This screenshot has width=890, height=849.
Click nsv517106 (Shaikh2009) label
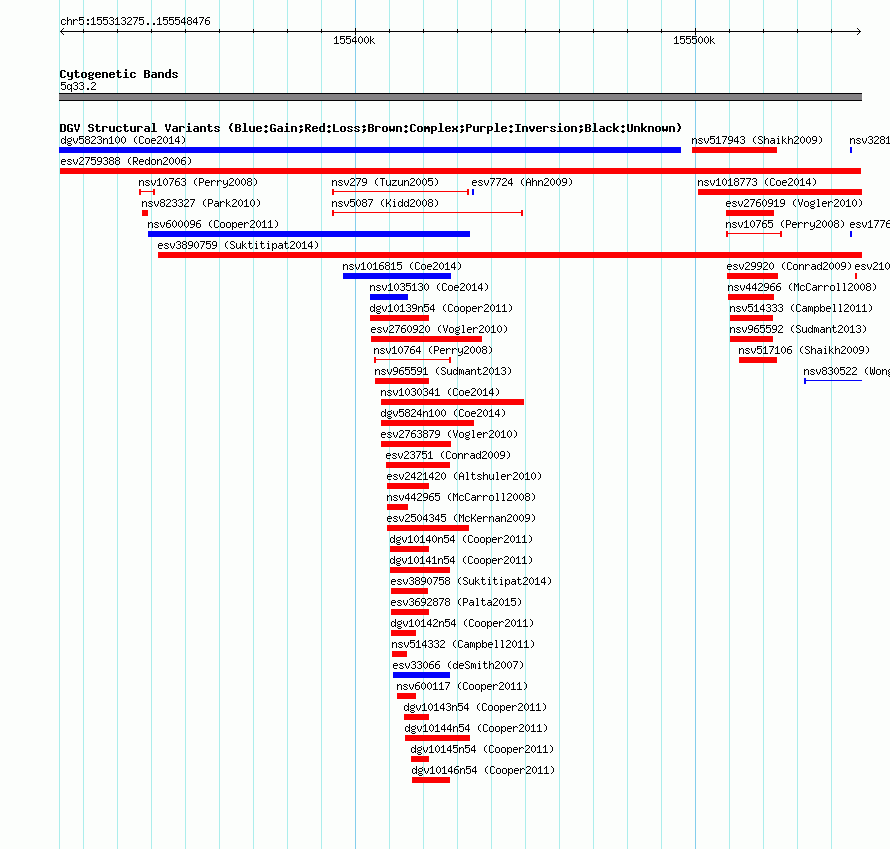pos(804,350)
